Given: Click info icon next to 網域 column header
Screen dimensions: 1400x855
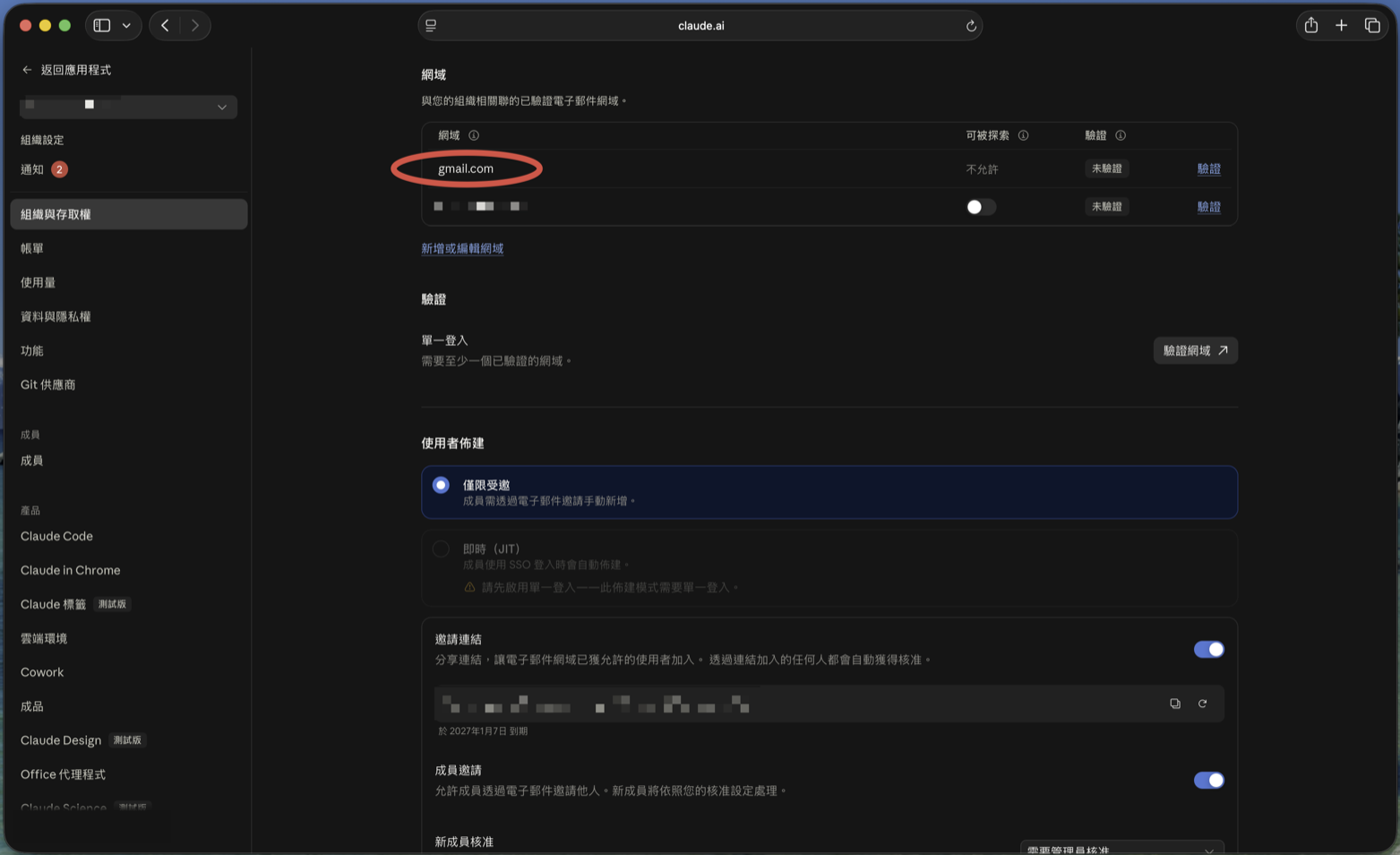Looking at the screenshot, I should pyautogui.click(x=474, y=135).
